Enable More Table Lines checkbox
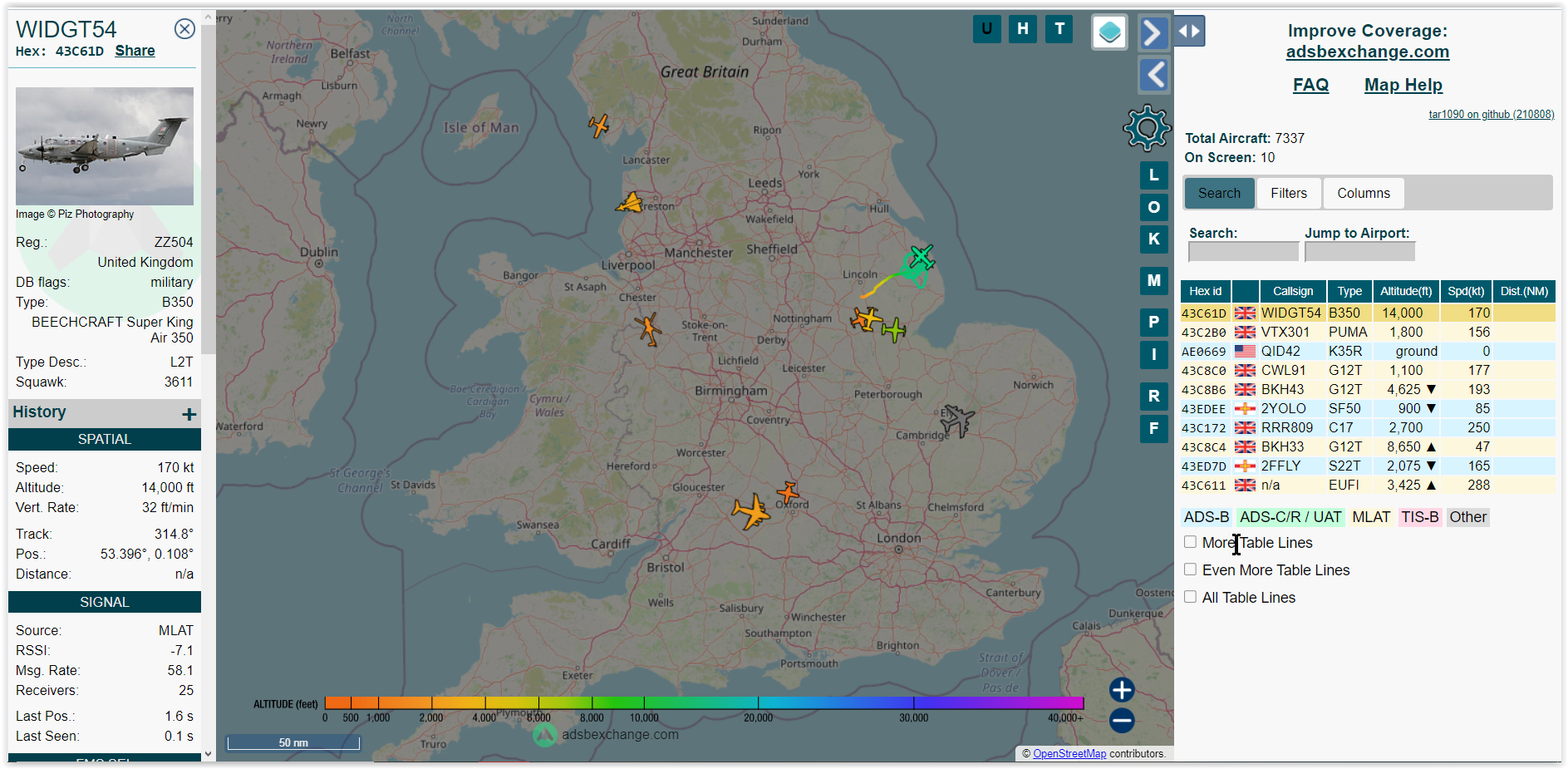The width and height of the screenshot is (1568, 769). pos(1190,542)
